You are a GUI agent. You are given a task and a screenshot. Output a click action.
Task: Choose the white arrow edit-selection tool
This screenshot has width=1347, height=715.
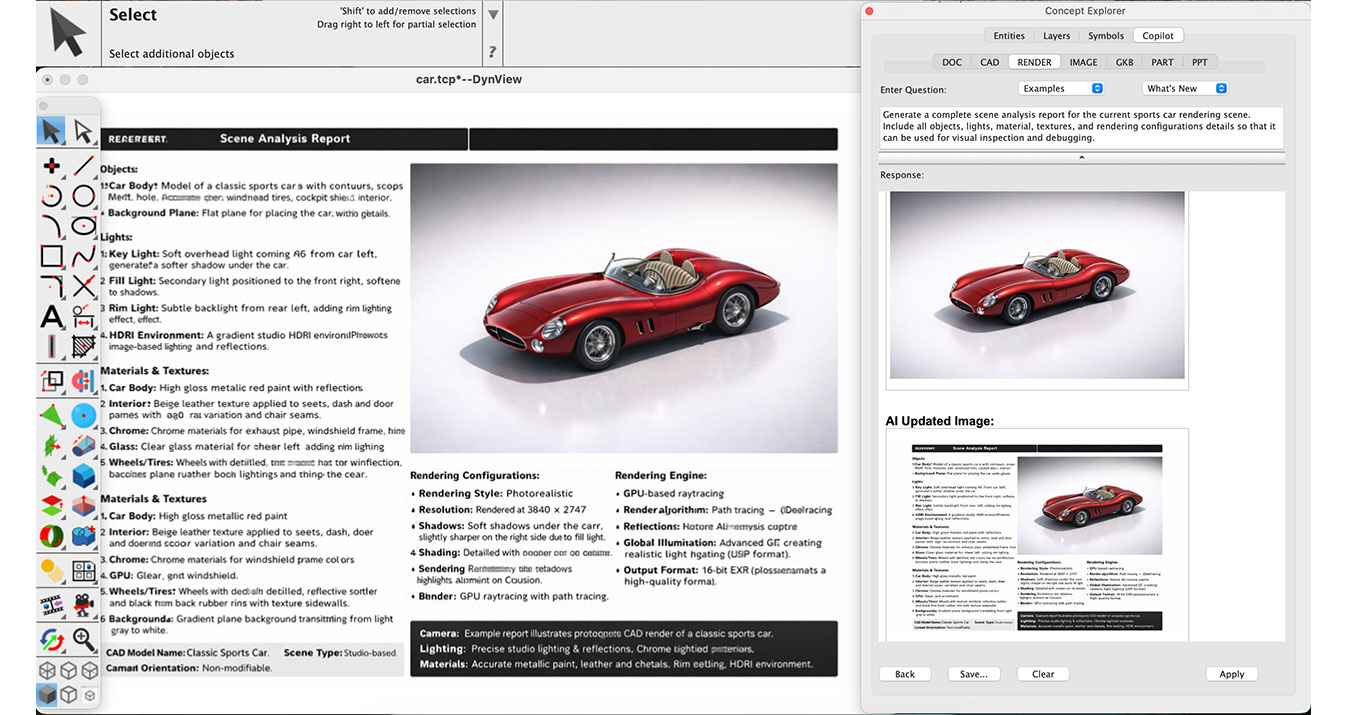click(x=83, y=131)
